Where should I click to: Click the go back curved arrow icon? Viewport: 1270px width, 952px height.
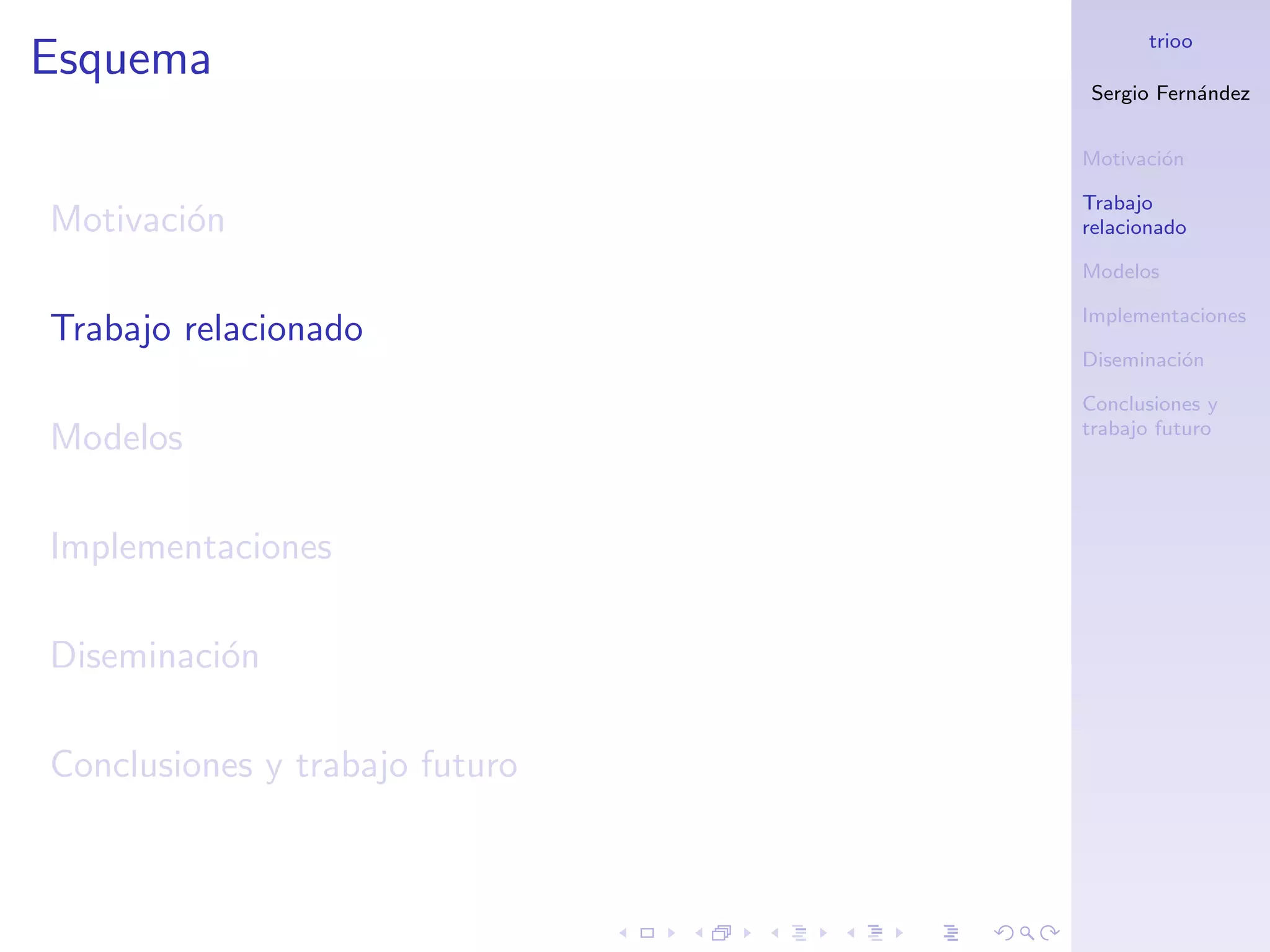[1003, 933]
